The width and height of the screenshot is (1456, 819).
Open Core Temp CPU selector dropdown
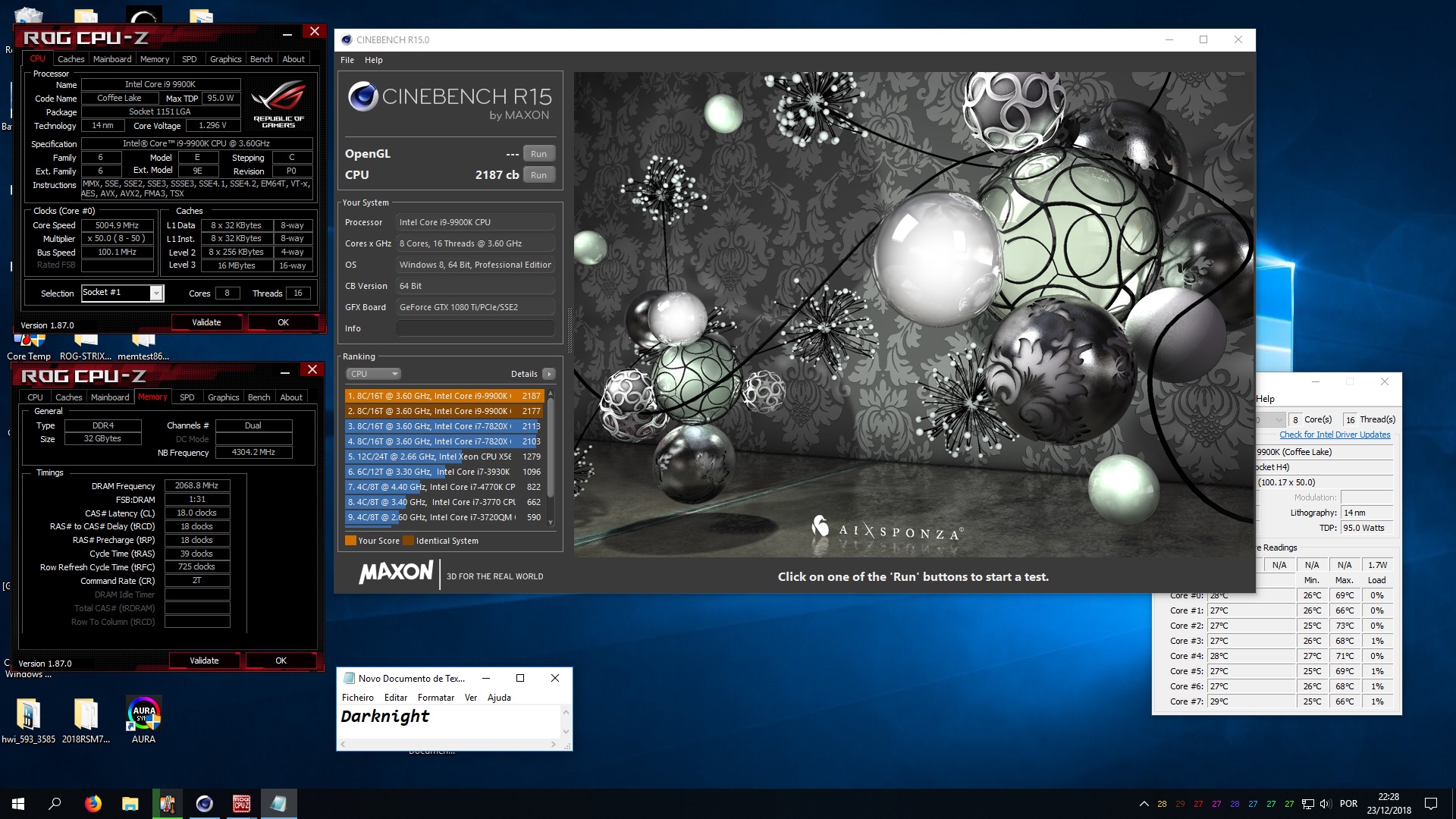[x=1279, y=419]
